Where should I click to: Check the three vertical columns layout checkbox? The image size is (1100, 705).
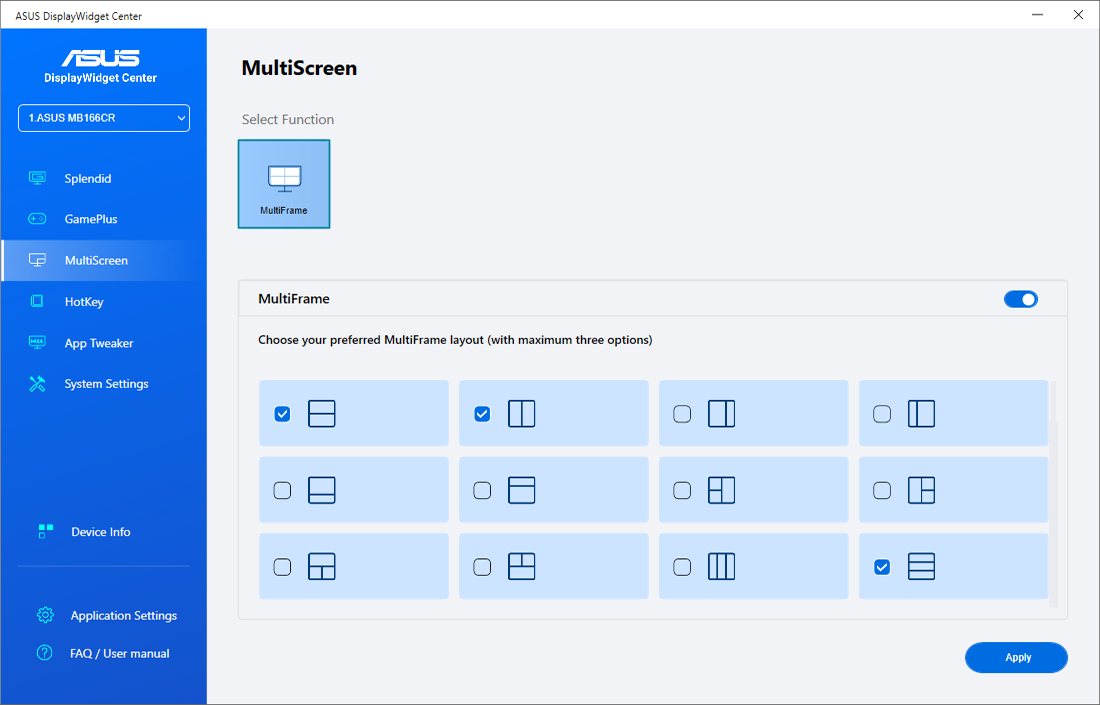pos(682,567)
